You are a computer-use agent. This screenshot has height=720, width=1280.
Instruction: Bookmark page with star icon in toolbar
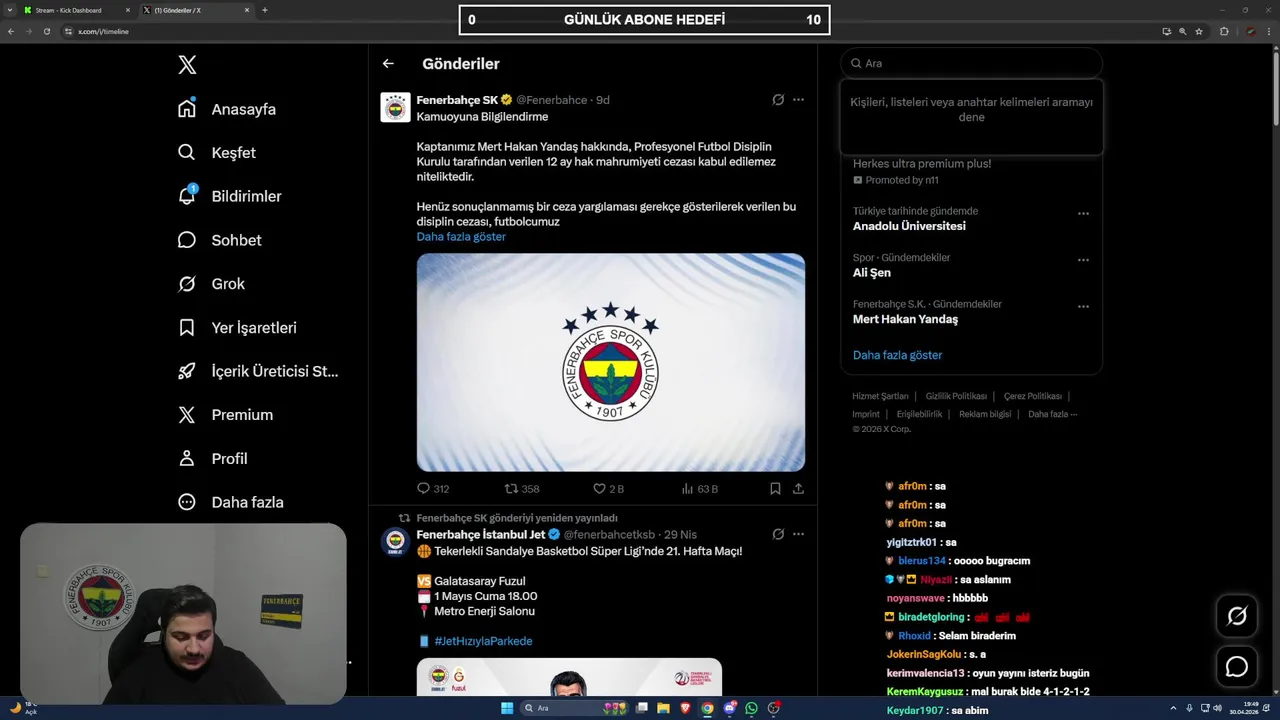tap(1199, 31)
